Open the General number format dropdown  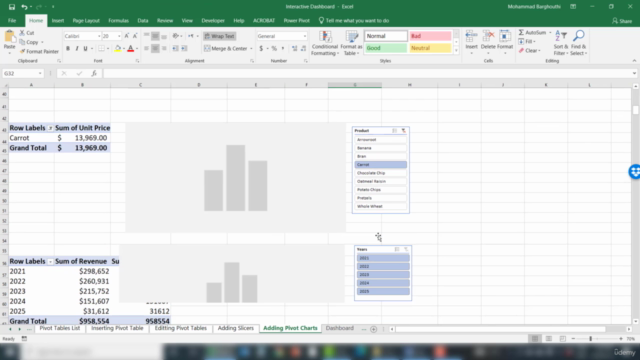coord(304,36)
